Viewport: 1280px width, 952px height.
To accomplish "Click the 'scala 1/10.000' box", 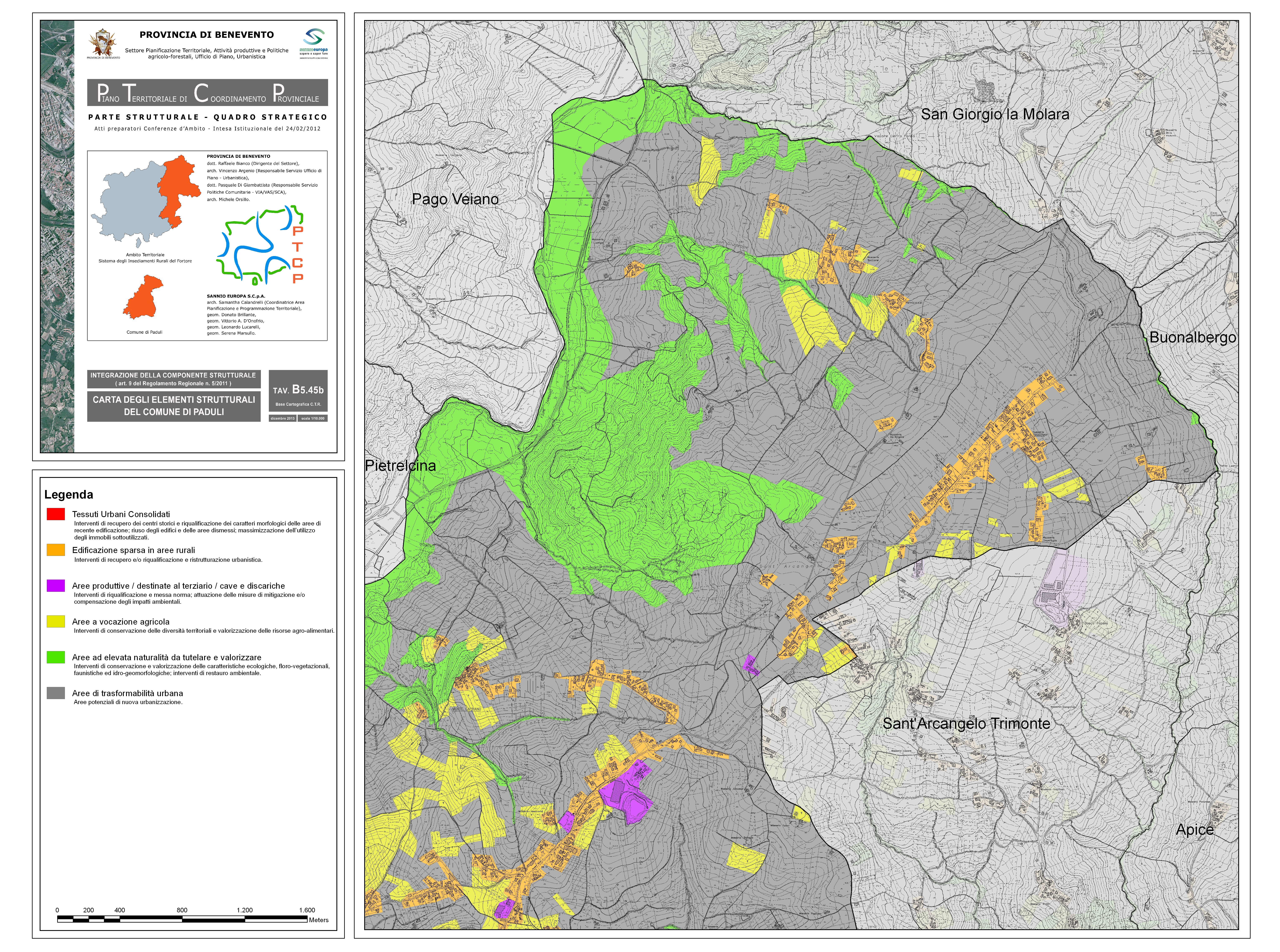I will [x=313, y=418].
